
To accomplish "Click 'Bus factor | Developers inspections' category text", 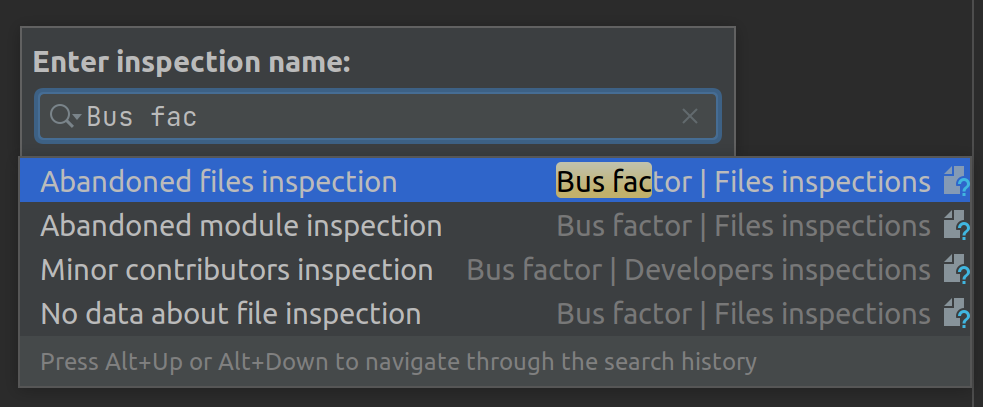I will 698,270.
